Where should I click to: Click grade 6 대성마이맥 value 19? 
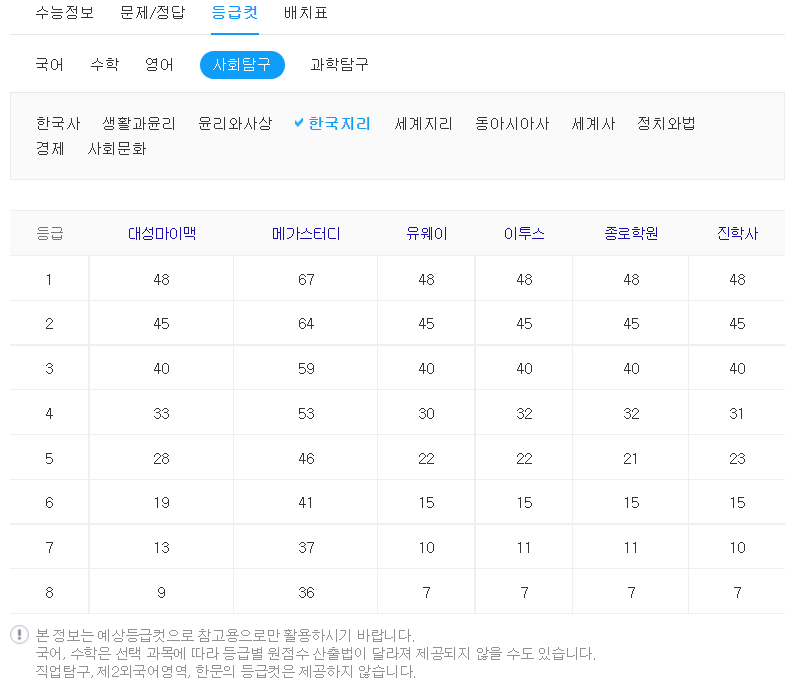pos(161,503)
